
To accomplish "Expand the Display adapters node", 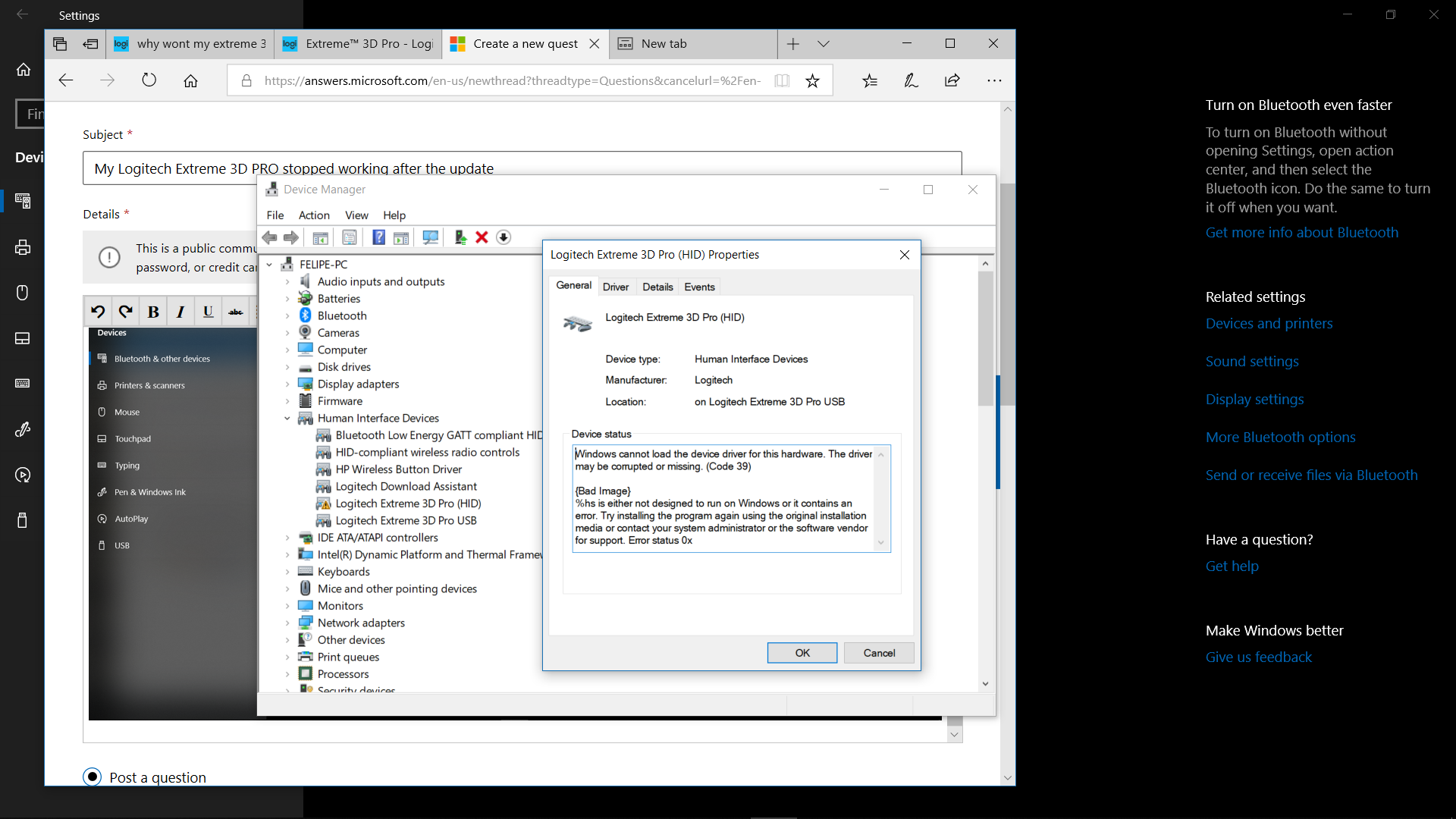I will pyautogui.click(x=287, y=384).
